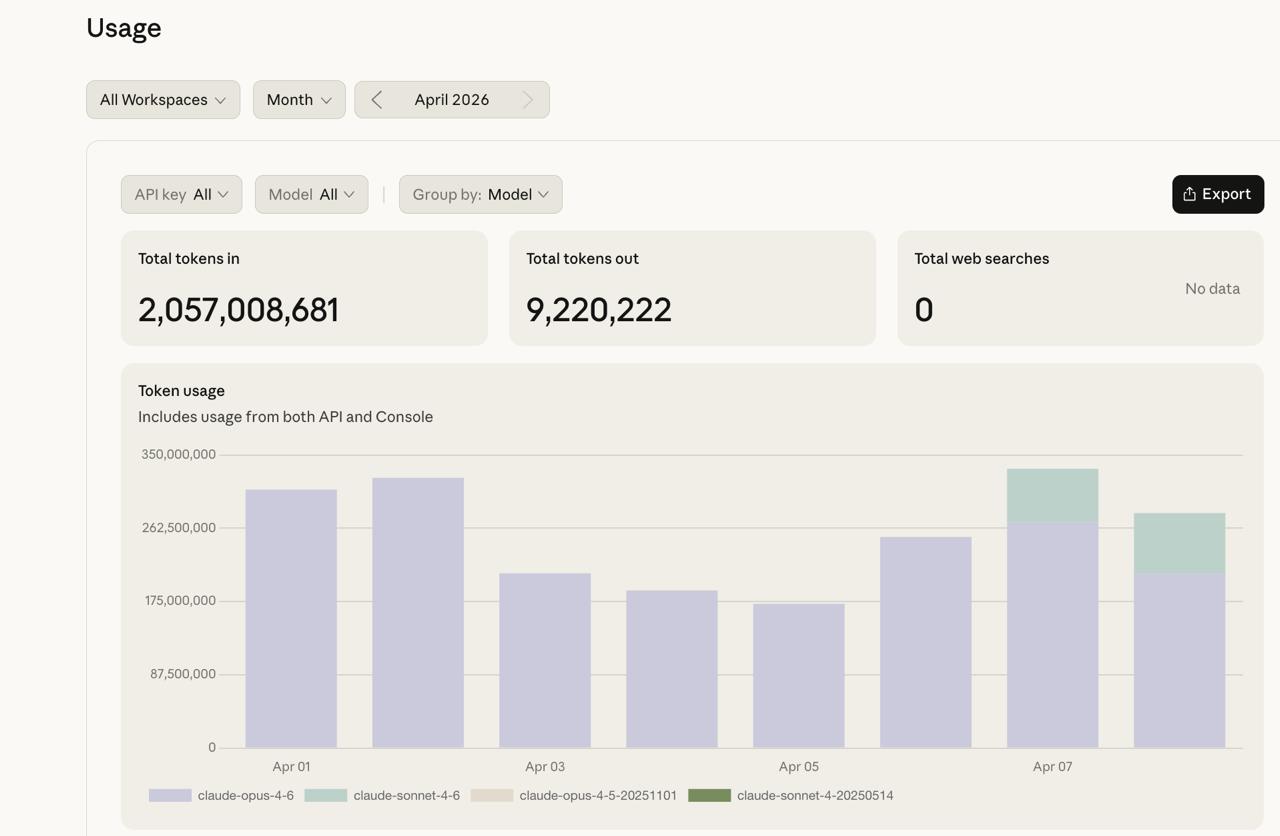Open the Group by Model dropdown
This screenshot has height=836, width=1280.
coord(480,194)
